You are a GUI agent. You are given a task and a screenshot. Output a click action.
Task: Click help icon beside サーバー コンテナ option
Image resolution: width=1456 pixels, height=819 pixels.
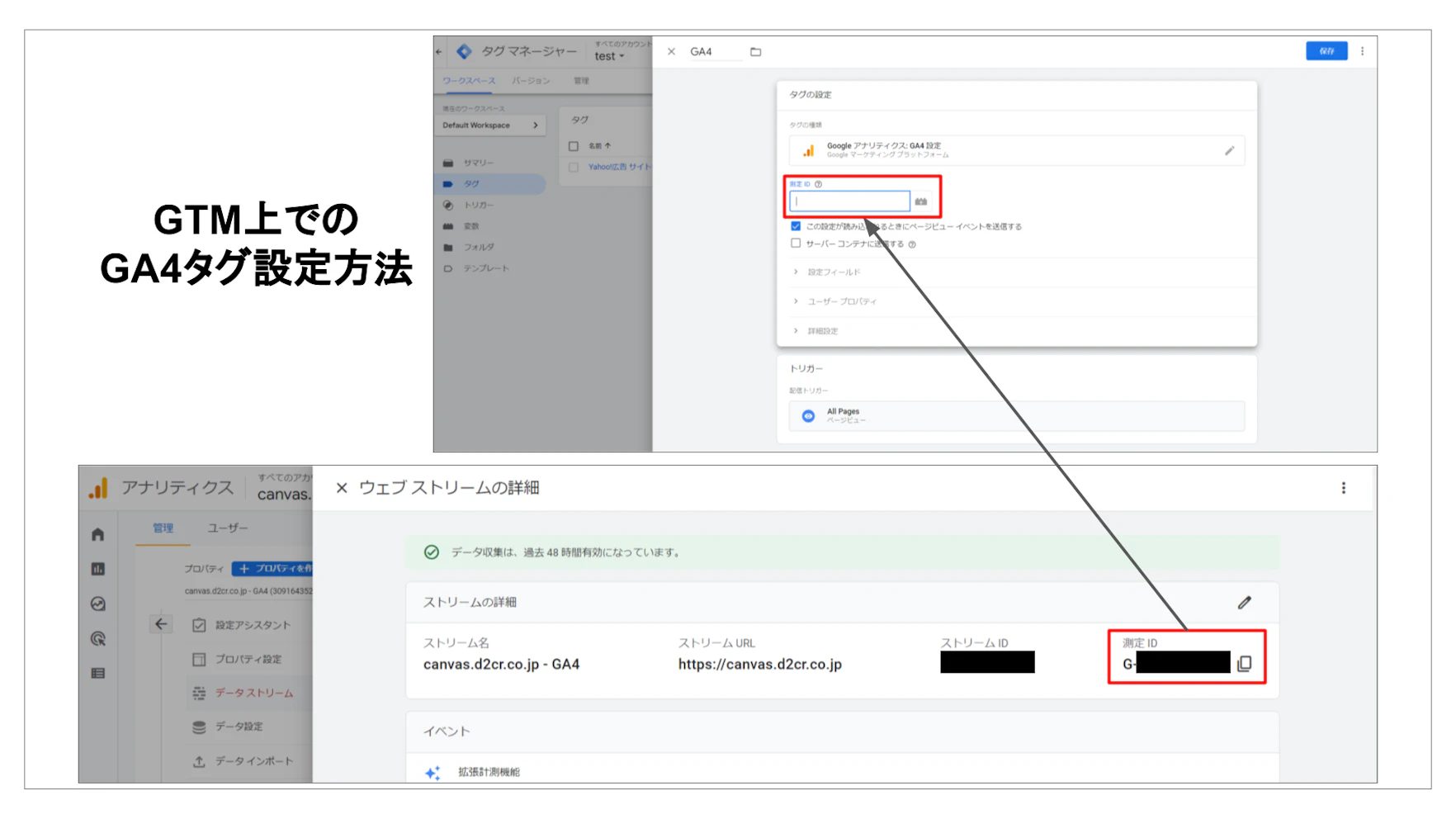[x=912, y=244]
